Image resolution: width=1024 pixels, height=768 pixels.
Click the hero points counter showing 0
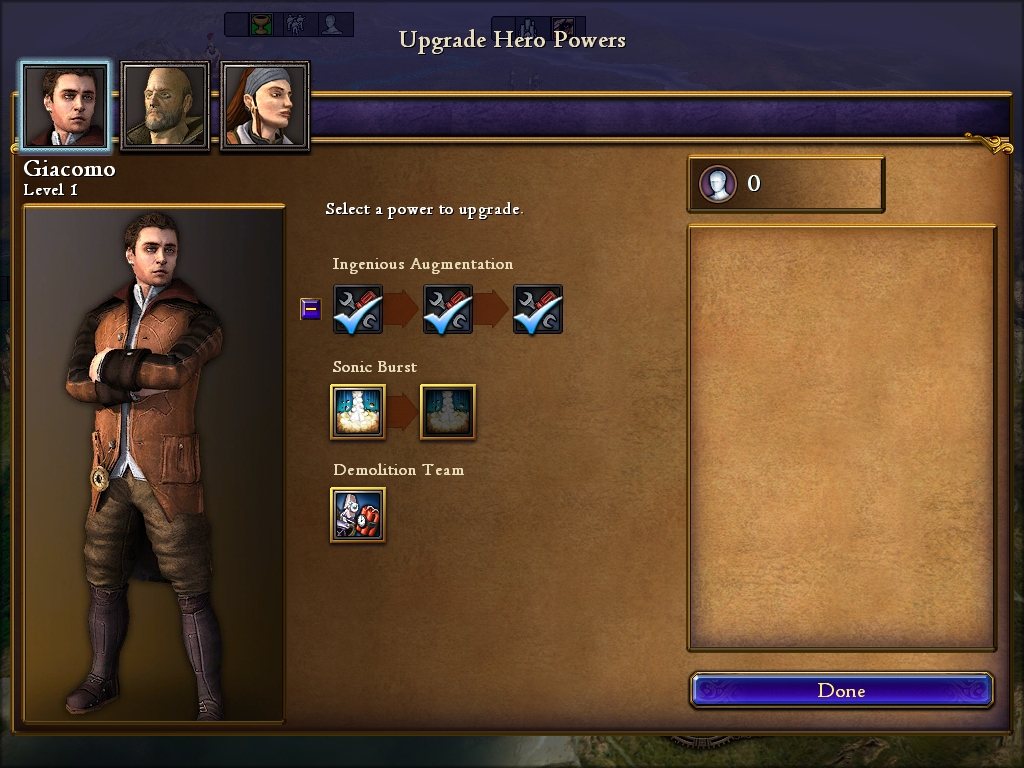pos(786,184)
